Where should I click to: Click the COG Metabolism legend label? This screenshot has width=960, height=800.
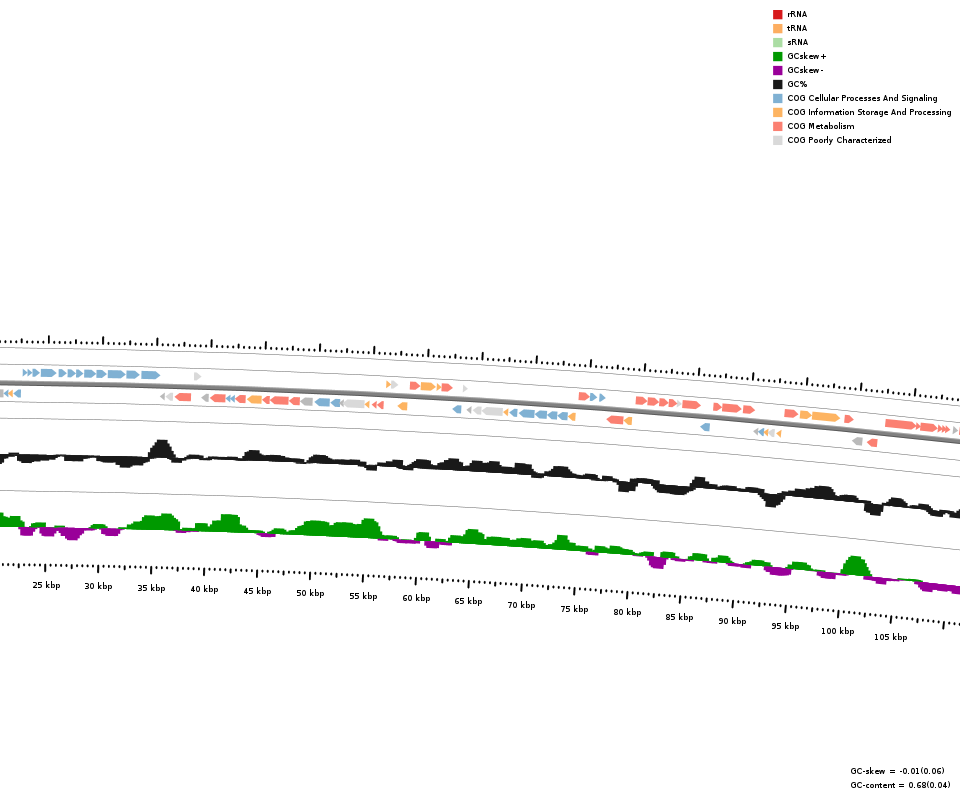click(820, 126)
